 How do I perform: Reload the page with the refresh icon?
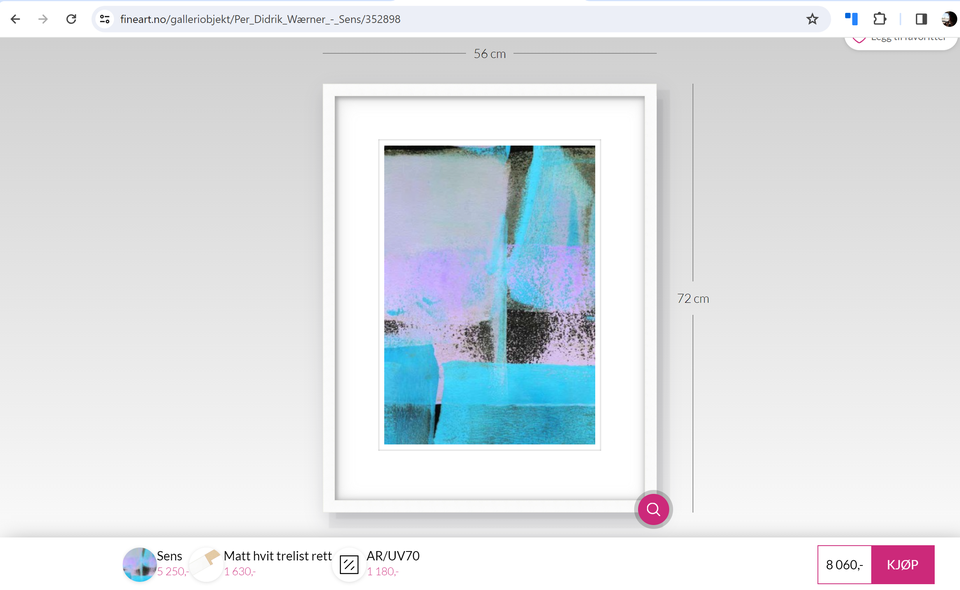pyautogui.click(x=71, y=19)
